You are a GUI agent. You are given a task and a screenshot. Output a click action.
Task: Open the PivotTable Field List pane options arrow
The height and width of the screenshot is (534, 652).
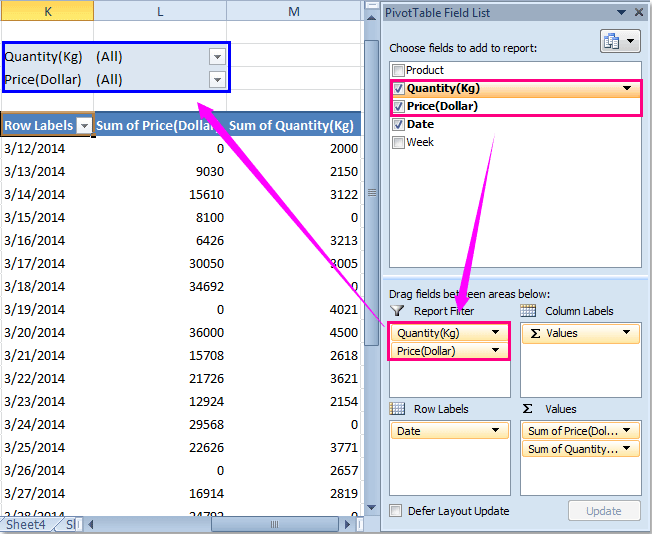tap(620, 12)
